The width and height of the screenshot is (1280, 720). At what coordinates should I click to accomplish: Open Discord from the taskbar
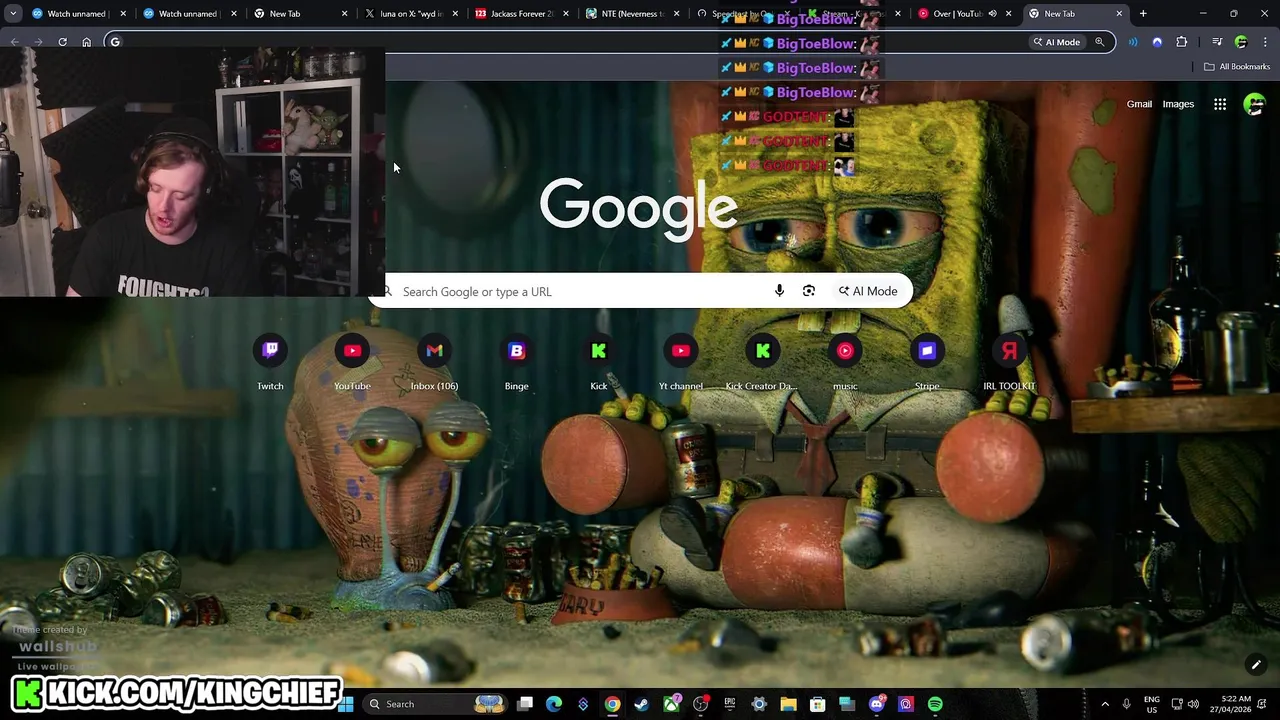tap(877, 704)
